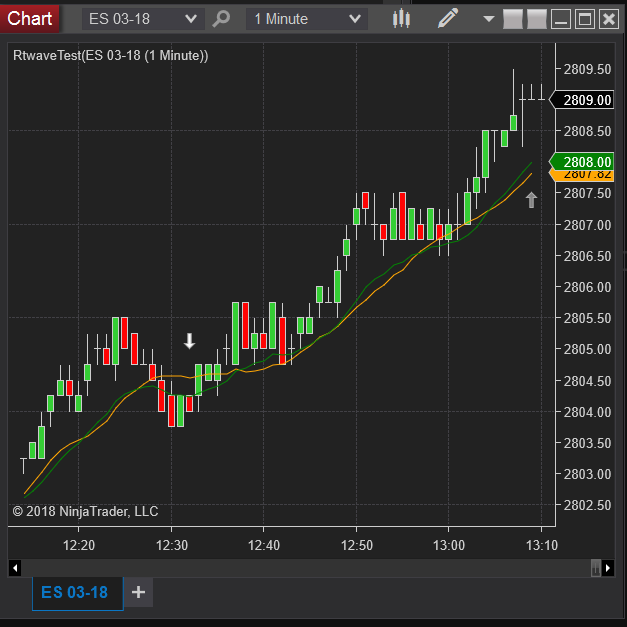The image size is (627, 627).
Task: Click the instrument search magnifier icon
Action: click(222, 18)
